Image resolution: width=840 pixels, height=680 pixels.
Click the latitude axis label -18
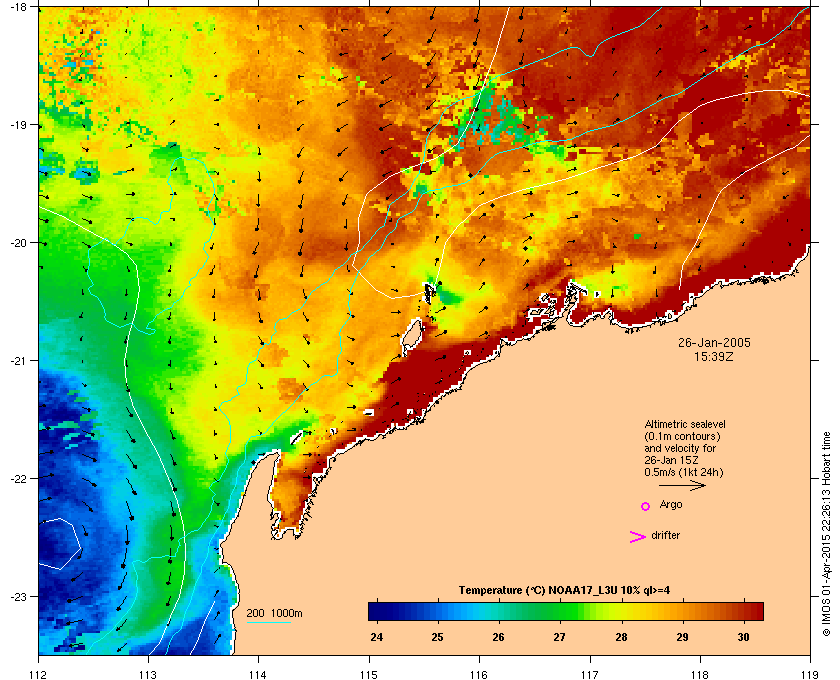pyautogui.click(x=18, y=7)
